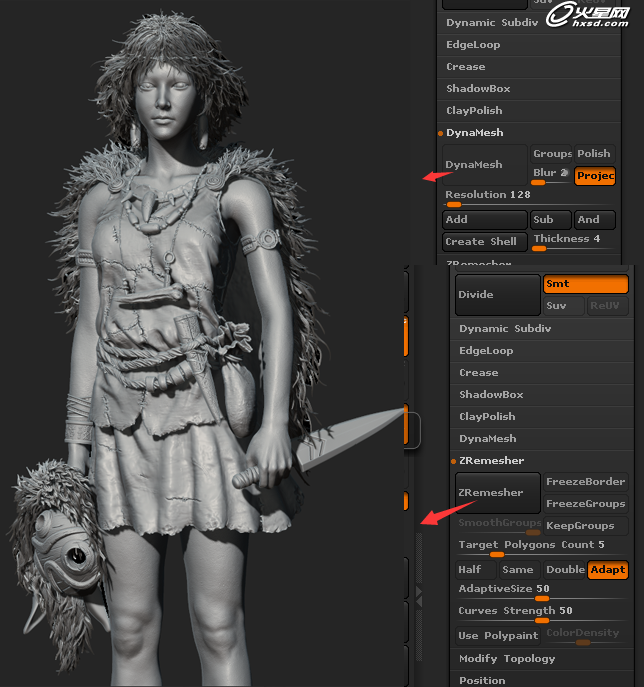Adjust the Resolution 128 slider
Image resolution: width=644 pixels, height=687 pixels.
pyautogui.click(x=529, y=198)
